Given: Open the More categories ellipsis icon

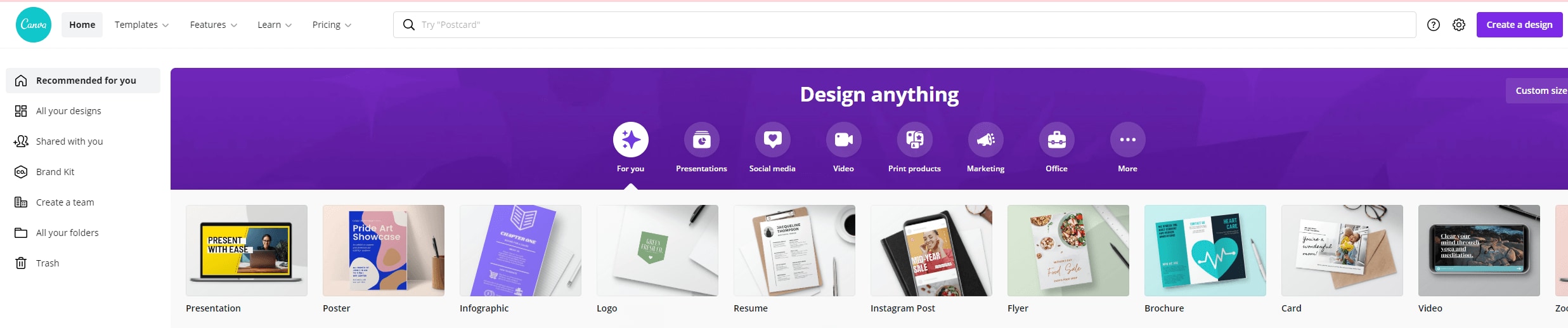Looking at the screenshot, I should pos(1127,140).
